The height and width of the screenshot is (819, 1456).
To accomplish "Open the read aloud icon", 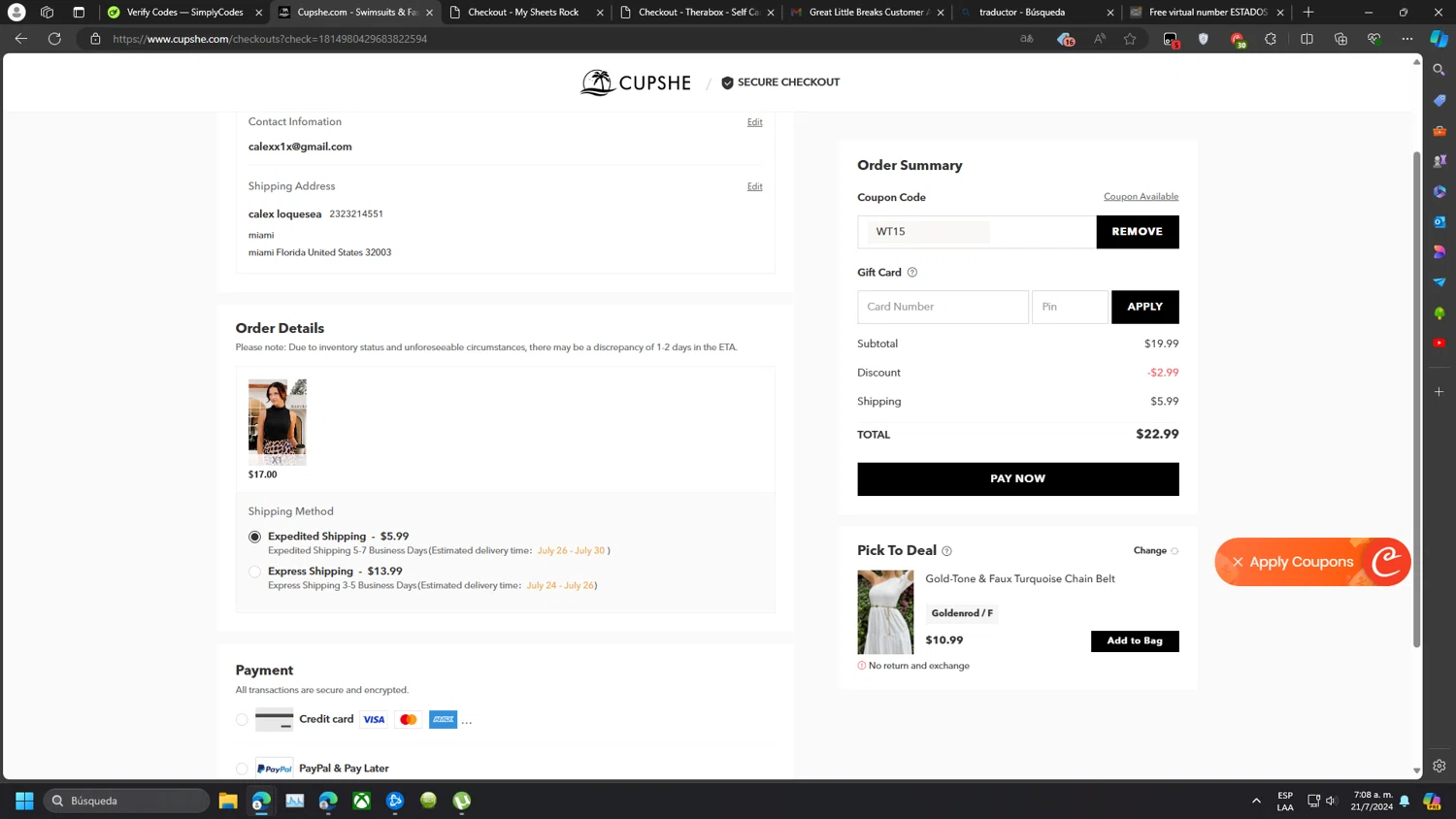I will 1099,39.
